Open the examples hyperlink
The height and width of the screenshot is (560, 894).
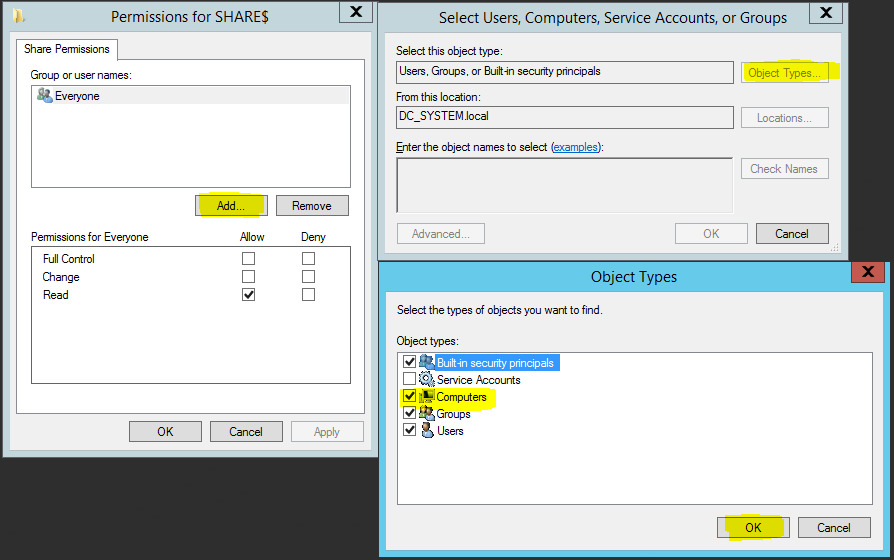pyautogui.click(x=576, y=147)
